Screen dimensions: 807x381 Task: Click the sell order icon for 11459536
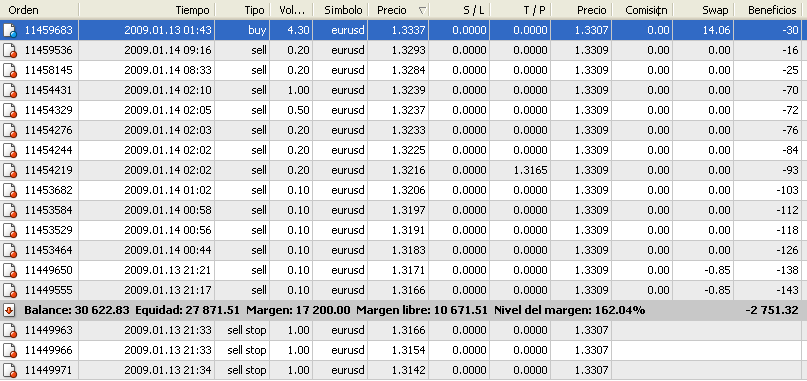10,50
